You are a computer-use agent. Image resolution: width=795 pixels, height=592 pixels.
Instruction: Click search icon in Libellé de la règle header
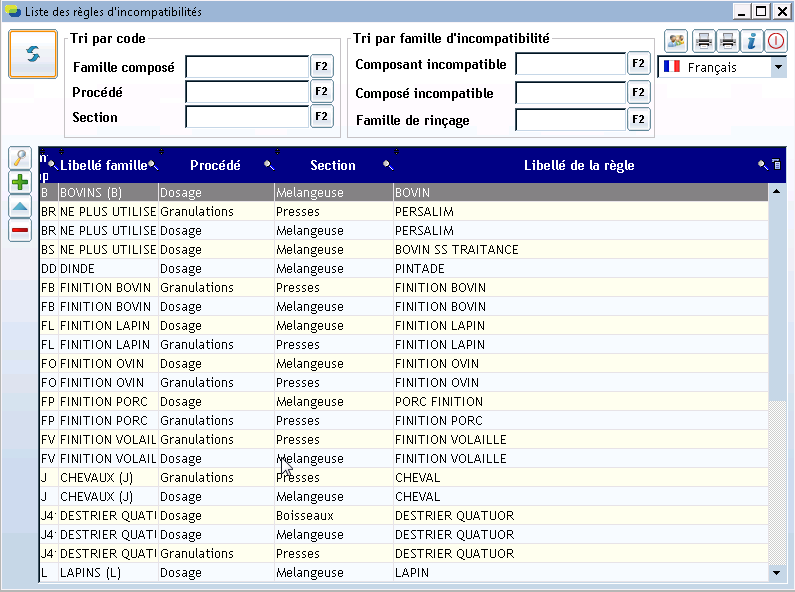(x=763, y=165)
